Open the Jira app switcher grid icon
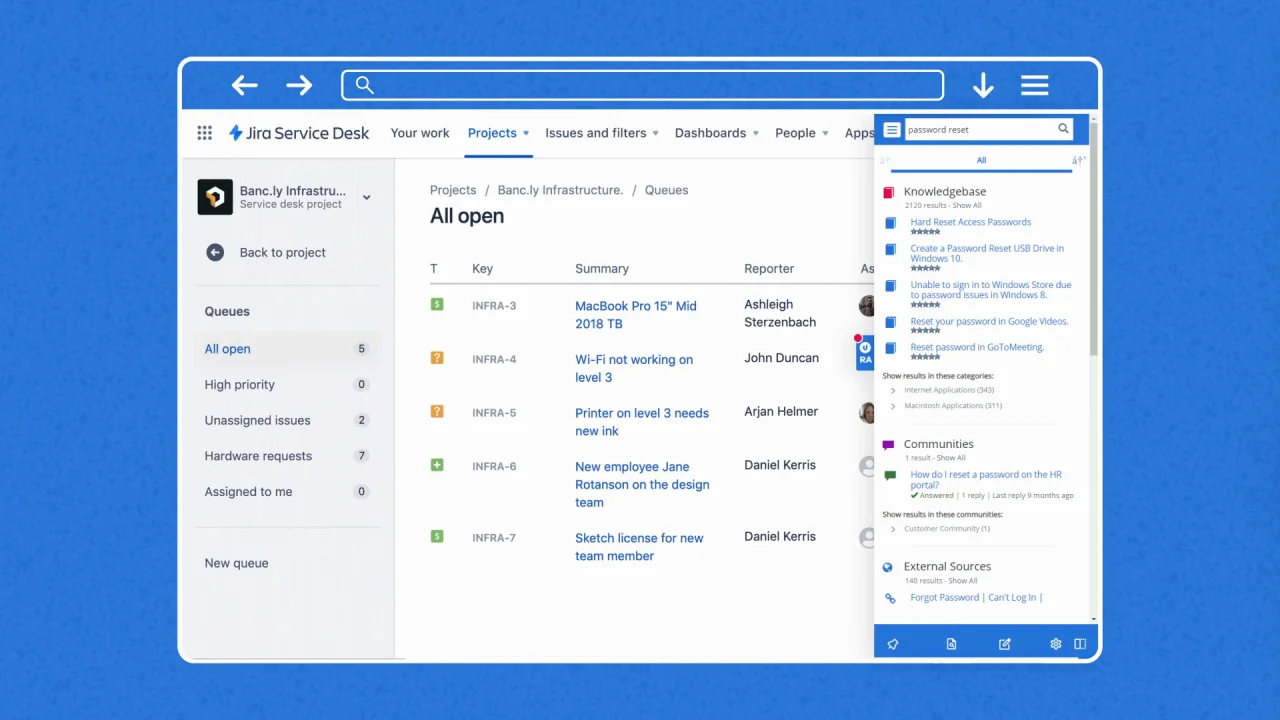Image resolution: width=1280 pixels, height=720 pixels. [x=205, y=133]
